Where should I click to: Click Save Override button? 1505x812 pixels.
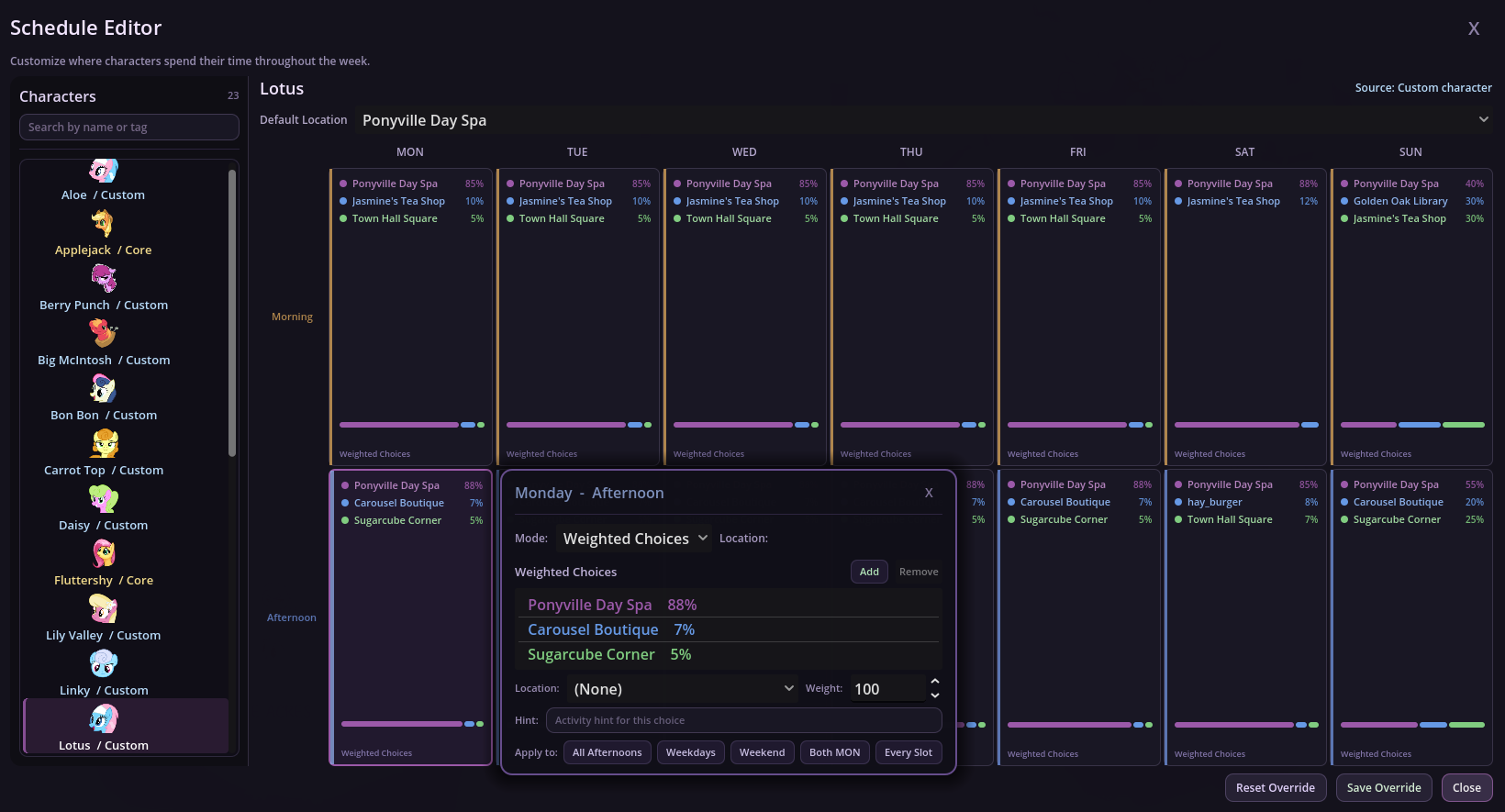tap(1384, 788)
